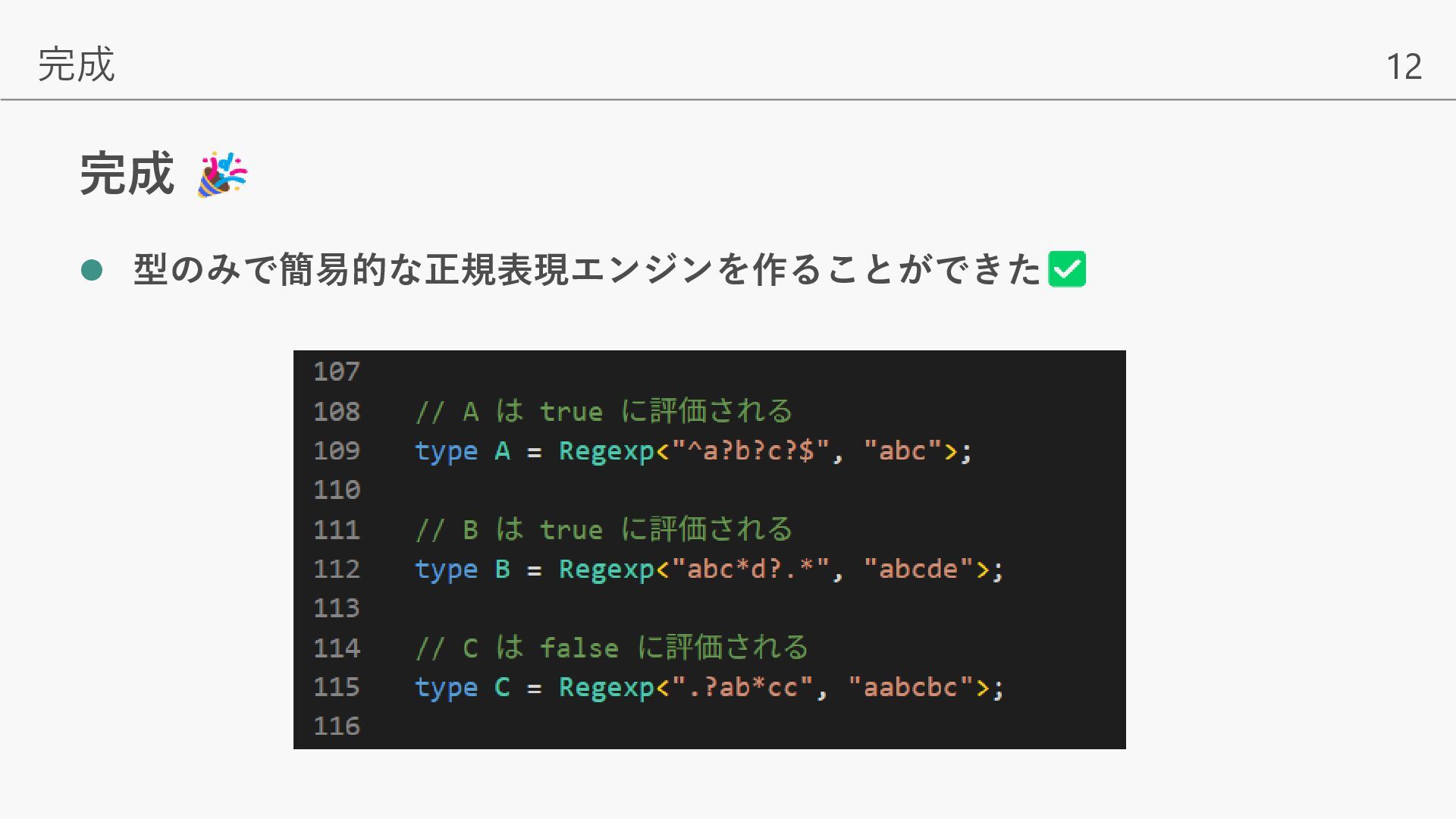Screen dimensions: 1456x819
Task: Click the "abcde" string literal
Action: point(918,570)
